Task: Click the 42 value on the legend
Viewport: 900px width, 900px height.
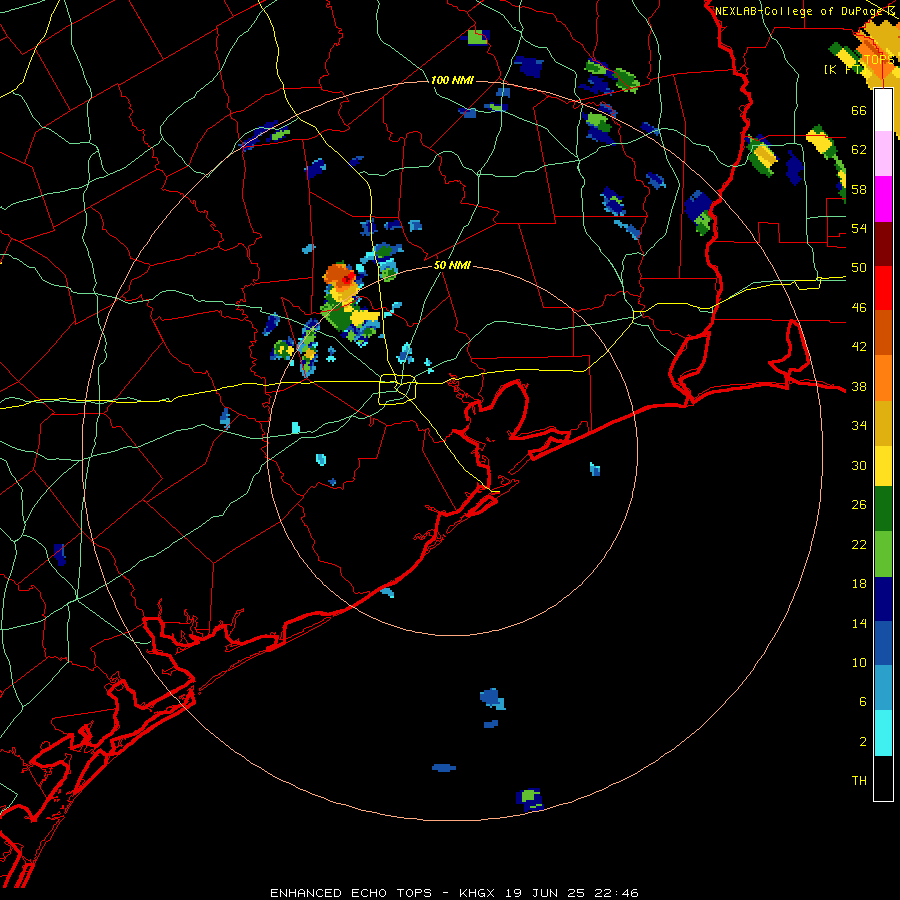Action: 859,347
